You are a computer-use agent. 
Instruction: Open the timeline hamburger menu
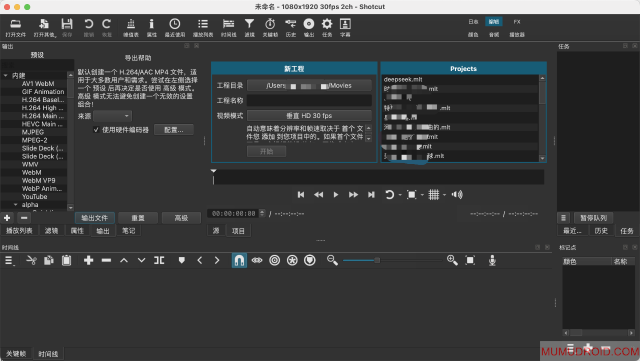(x=9, y=260)
